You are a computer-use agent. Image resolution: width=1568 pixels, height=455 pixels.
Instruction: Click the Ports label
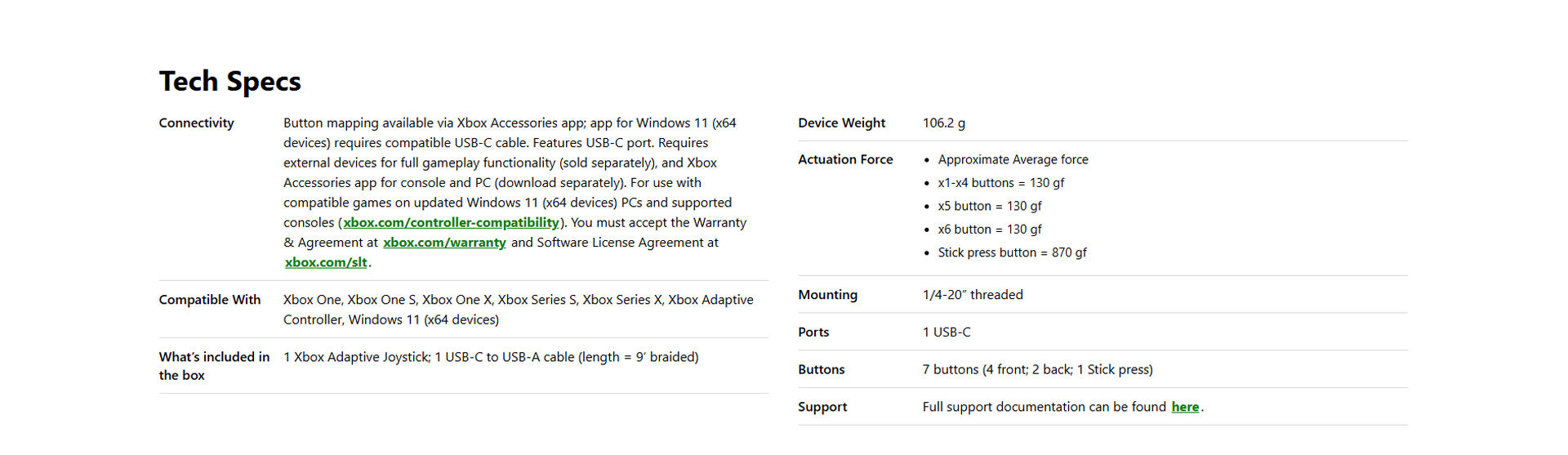(813, 332)
